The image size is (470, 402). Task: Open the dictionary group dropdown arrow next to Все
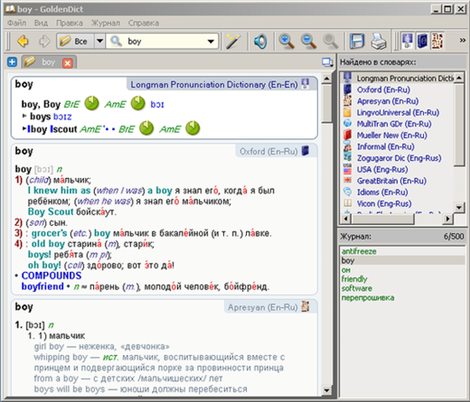coord(99,41)
